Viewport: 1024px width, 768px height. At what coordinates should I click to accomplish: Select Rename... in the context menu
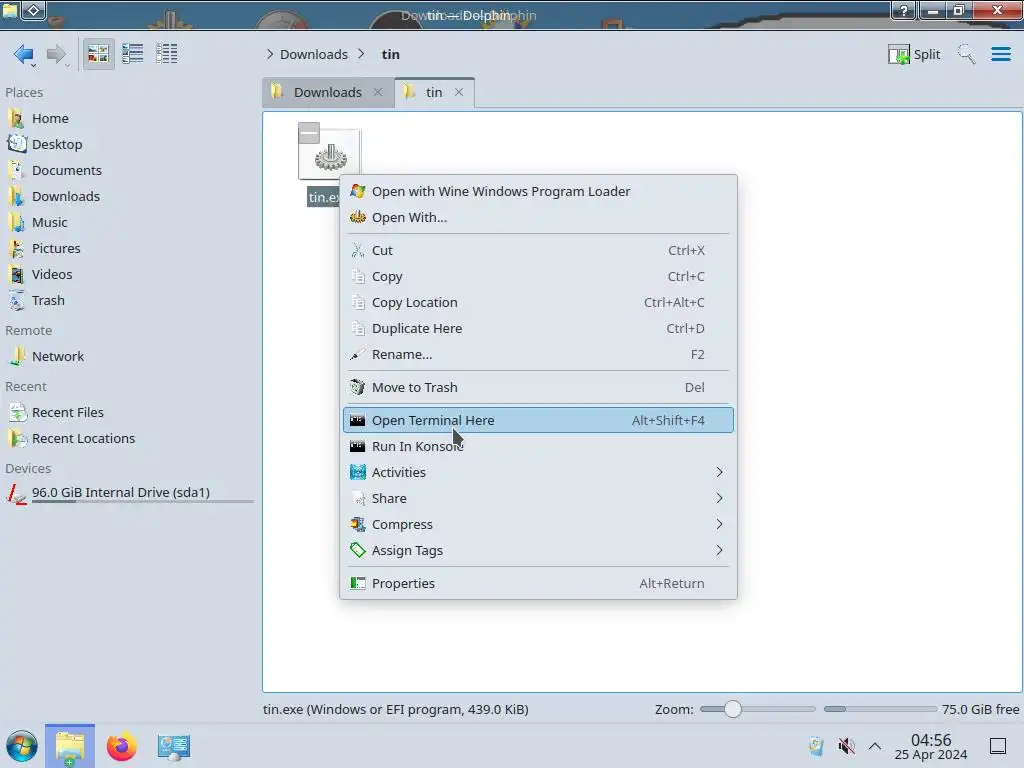(538, 355)
